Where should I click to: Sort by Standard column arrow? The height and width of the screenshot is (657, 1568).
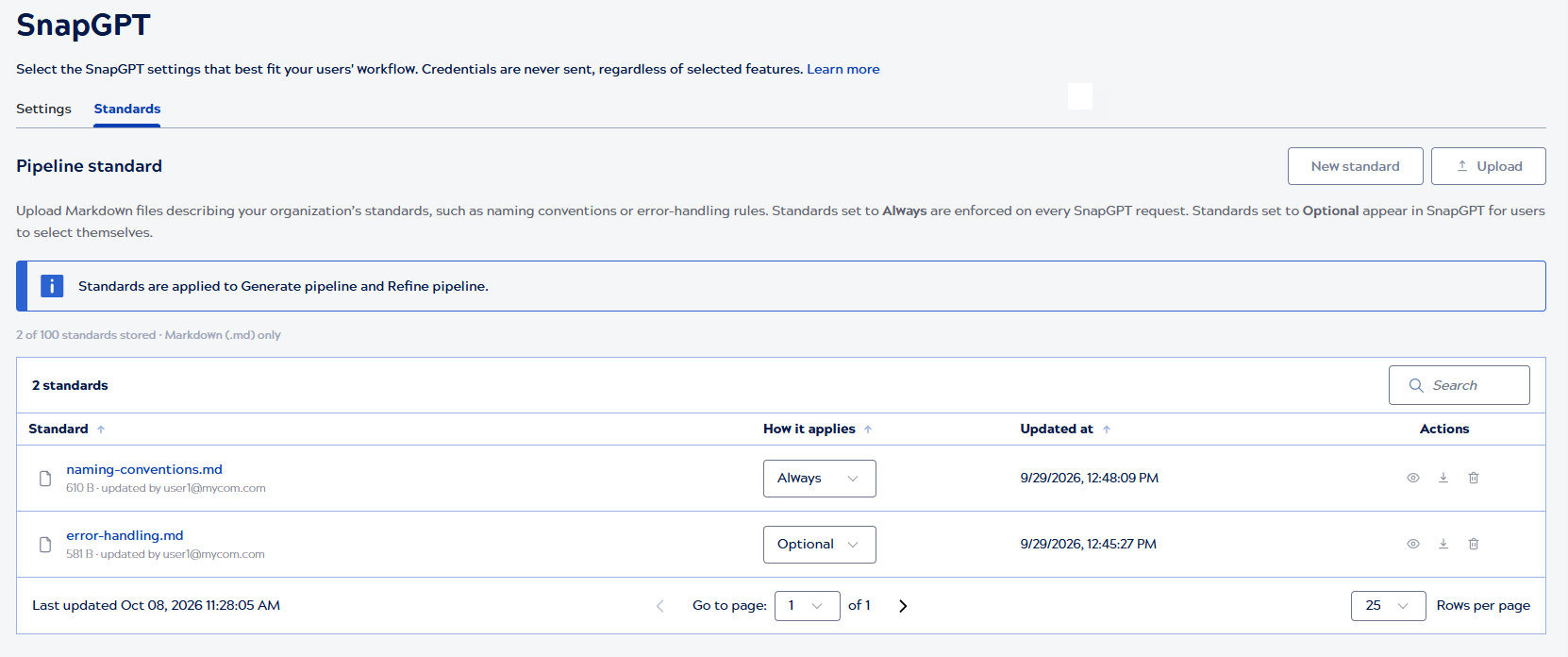tap(101, 430)
